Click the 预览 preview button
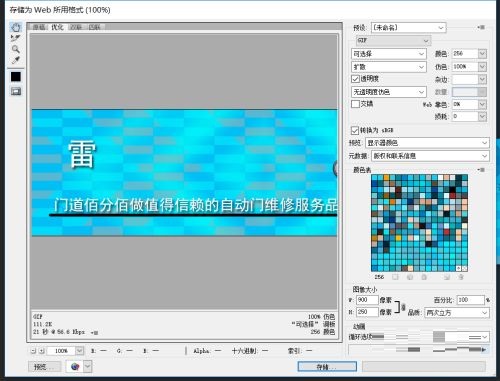 click(44, 367)
